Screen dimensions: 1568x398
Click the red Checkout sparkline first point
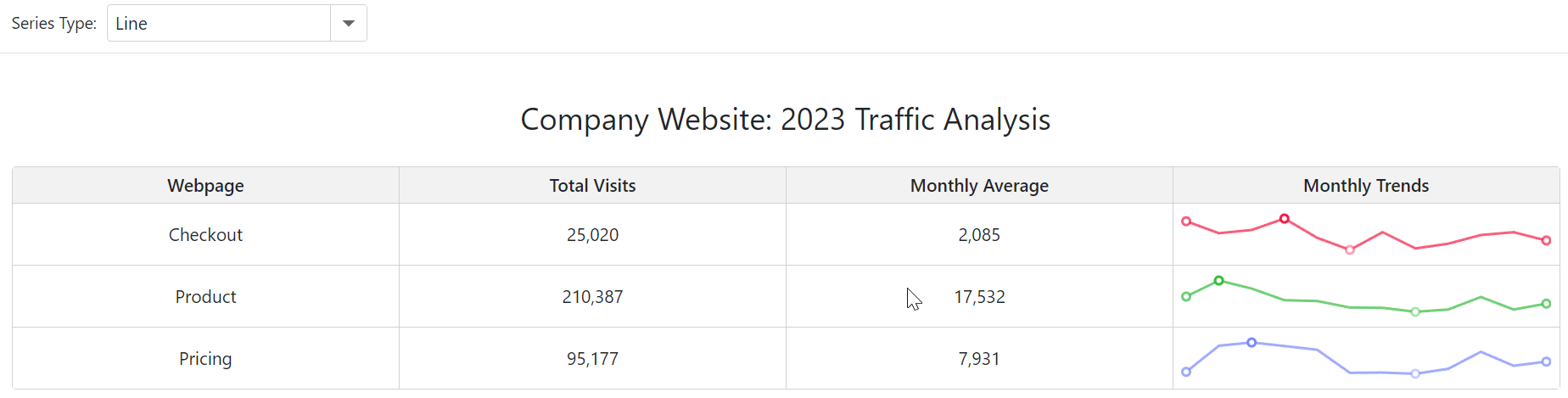(x=1186, y=221)
